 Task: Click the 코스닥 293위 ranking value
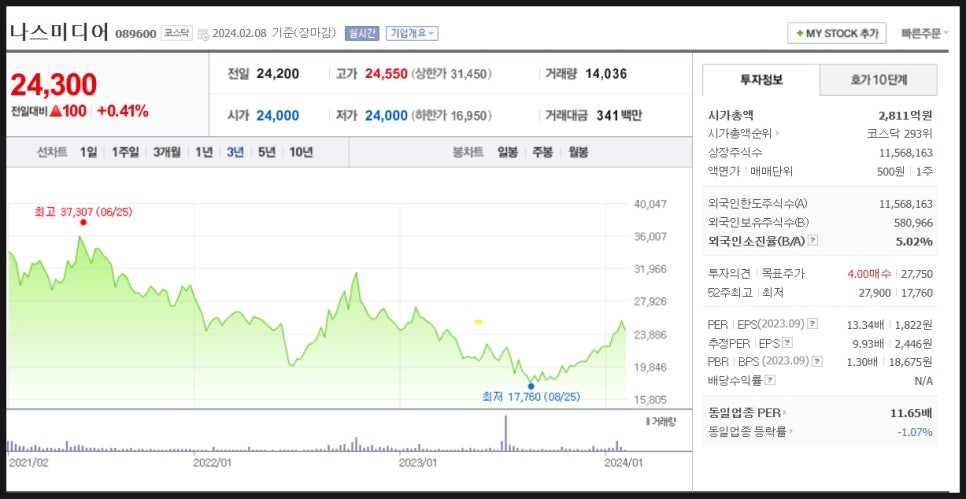point(899,134)
